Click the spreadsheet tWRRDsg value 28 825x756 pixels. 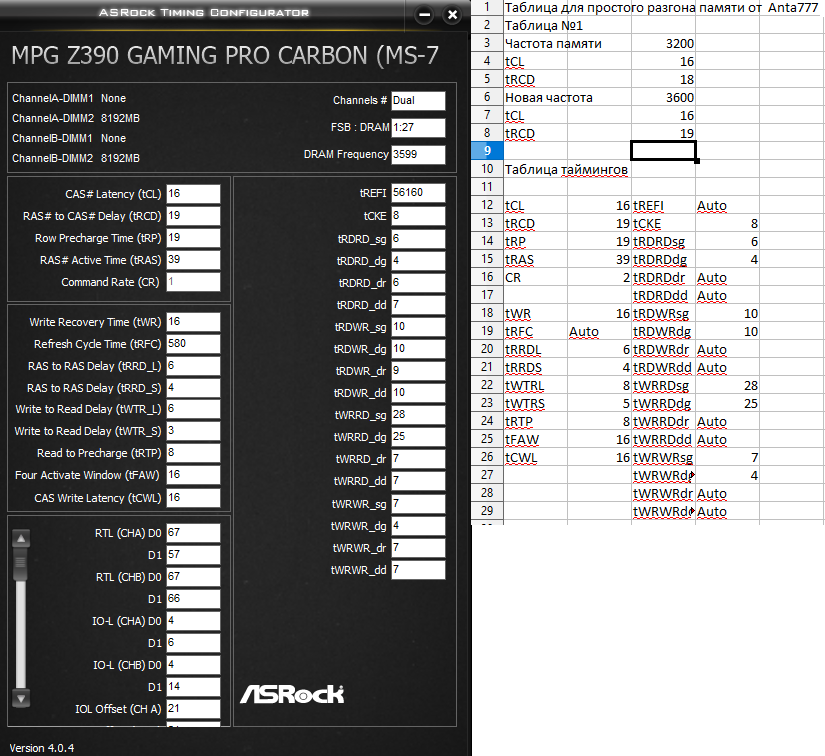727,386
